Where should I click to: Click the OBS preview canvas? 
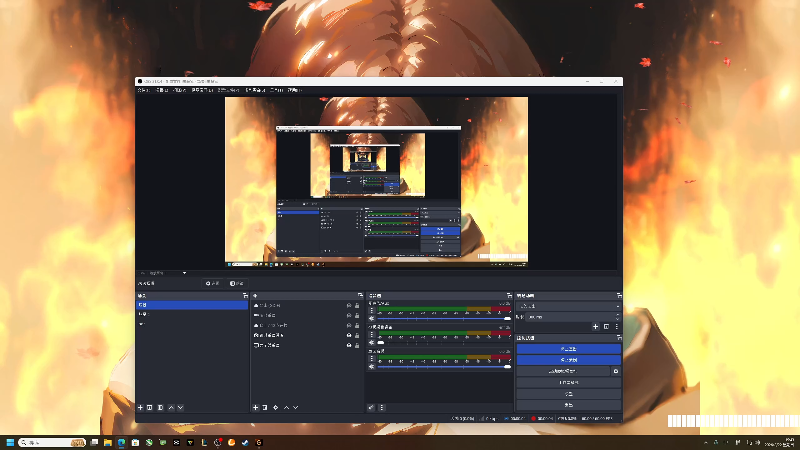point(377,182)
